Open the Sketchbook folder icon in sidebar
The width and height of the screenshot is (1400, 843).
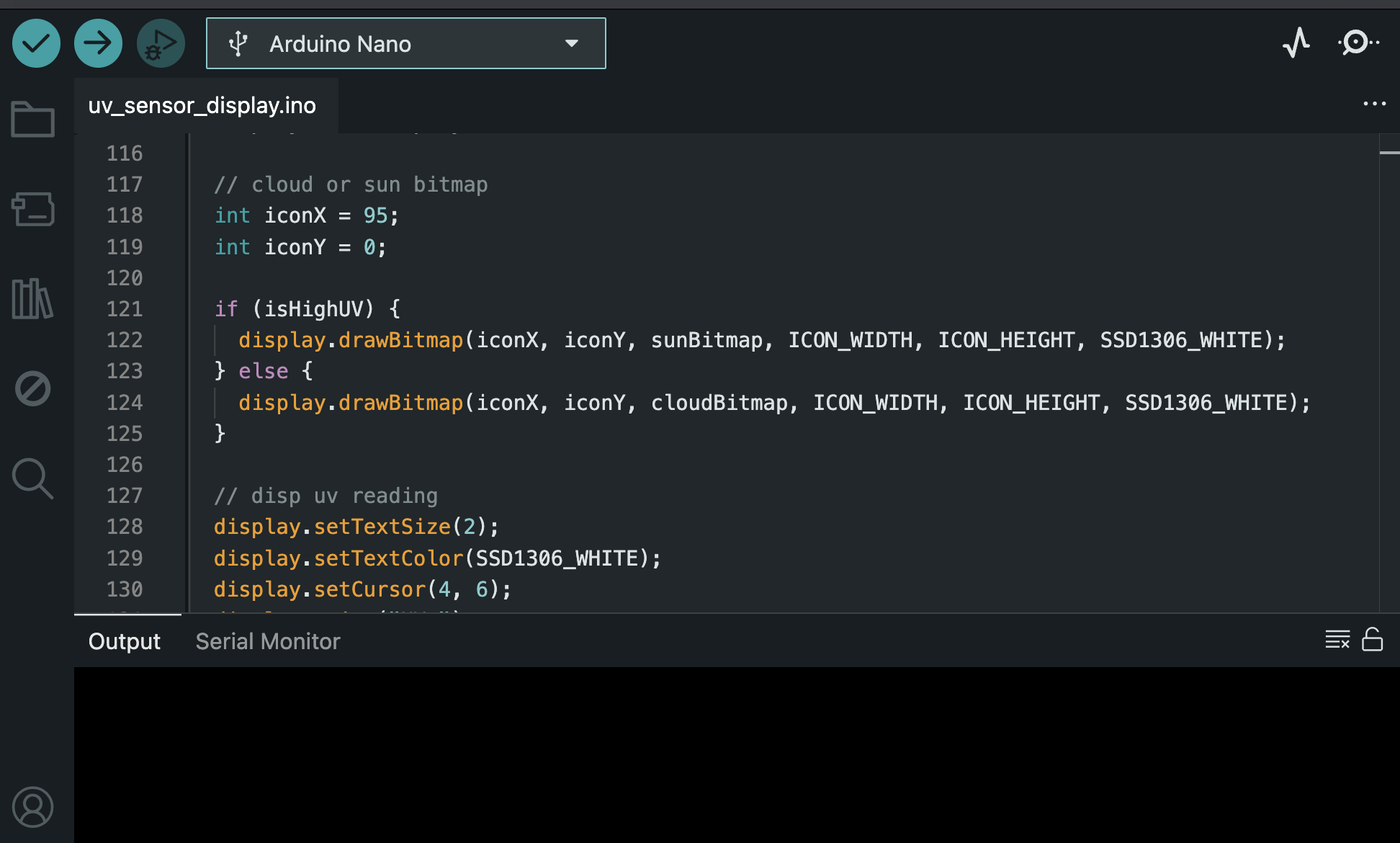pyautogui.click(x=33, y=119)
